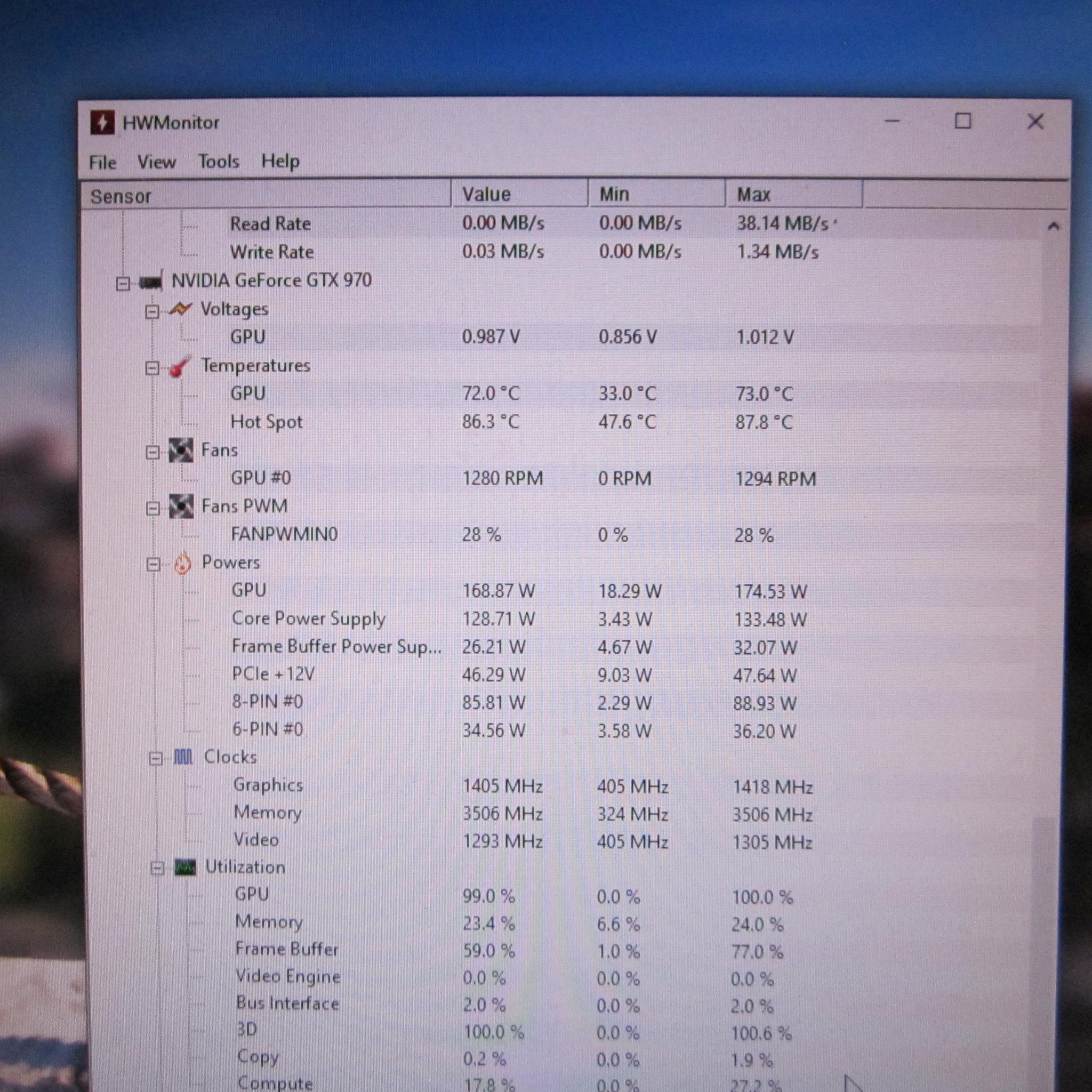Image resolution: width=1092 pixels, height=1092 pixels.
Task: Select the Hot Spot temperature row
Action: (x=563, y=422)
